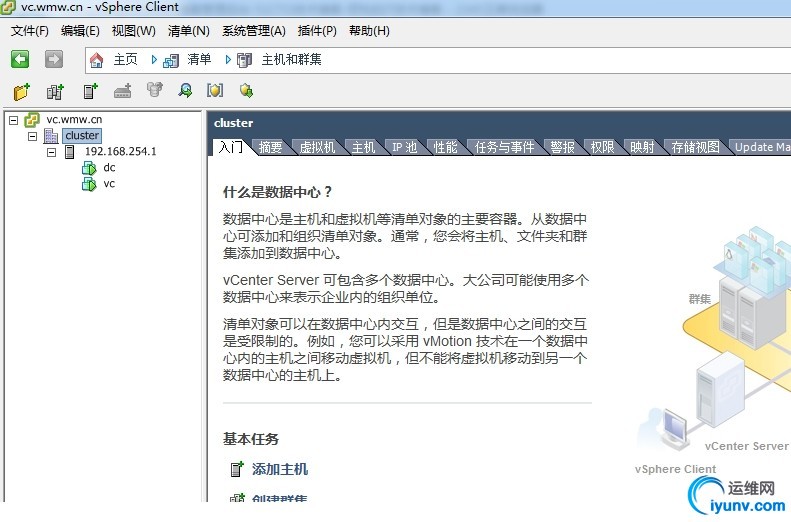
Task: Switch to the 任务与事件 tab
Action: [x=504, y=147]
